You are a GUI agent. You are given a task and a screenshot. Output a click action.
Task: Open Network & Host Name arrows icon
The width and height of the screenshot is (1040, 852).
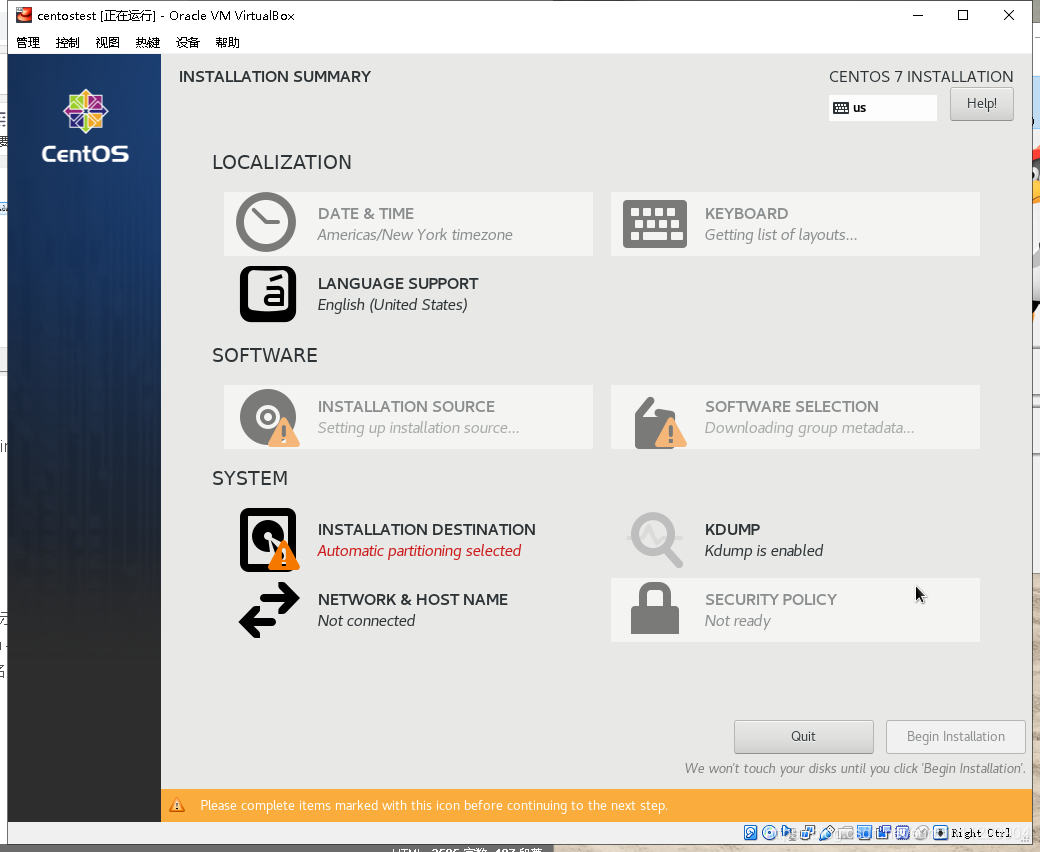click(x=269, y=610)
